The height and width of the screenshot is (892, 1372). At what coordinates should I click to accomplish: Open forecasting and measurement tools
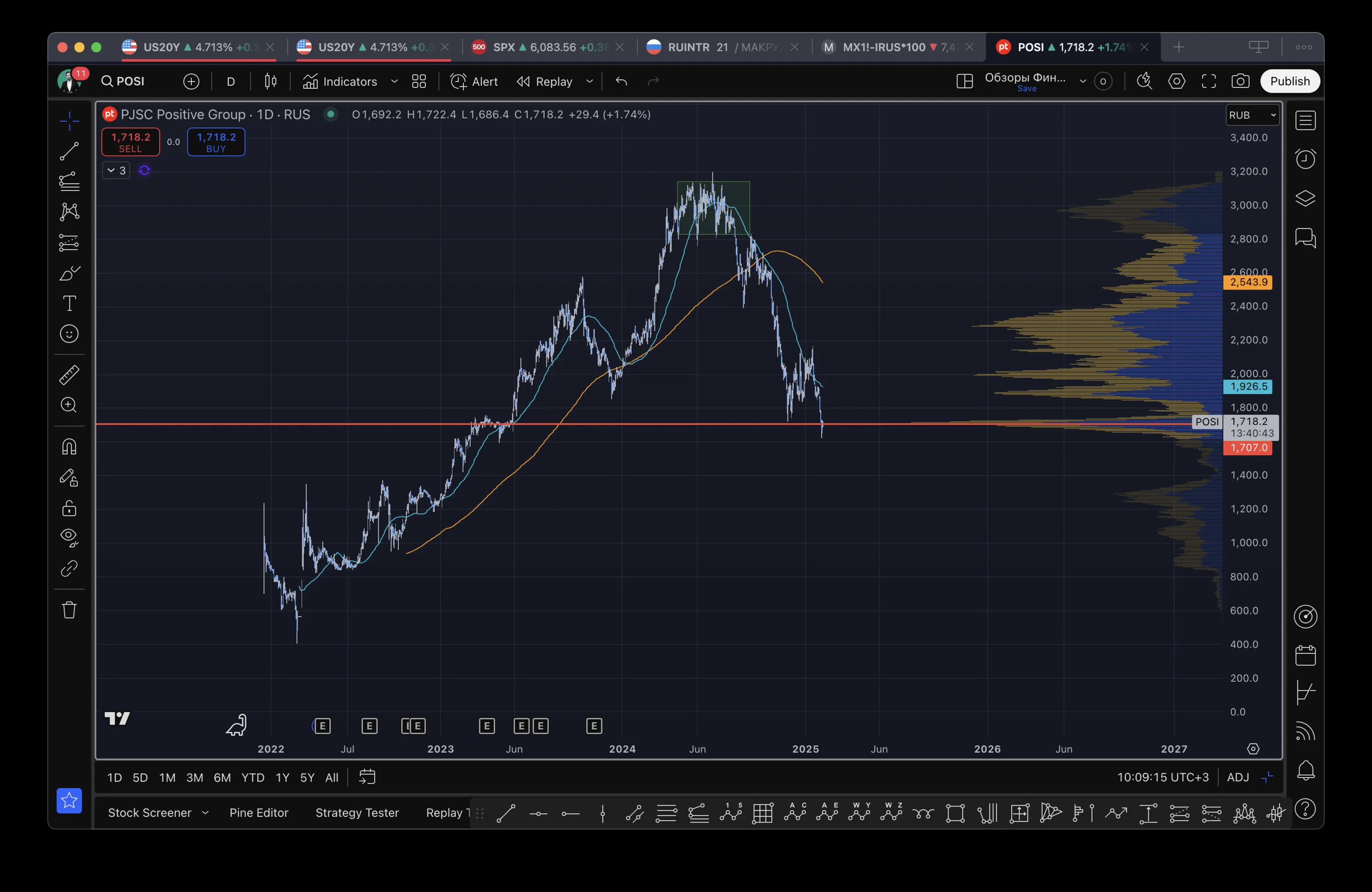pos(69,243)
